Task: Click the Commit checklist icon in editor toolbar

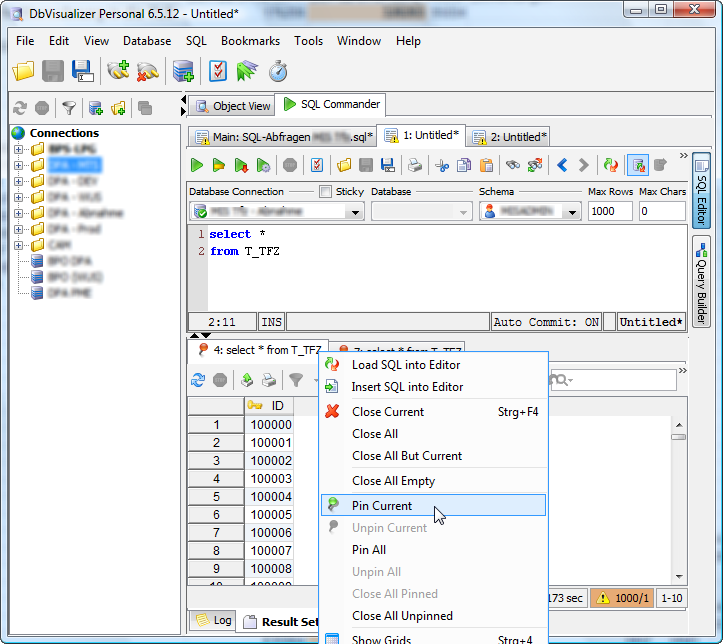Action: click(317, 165)
